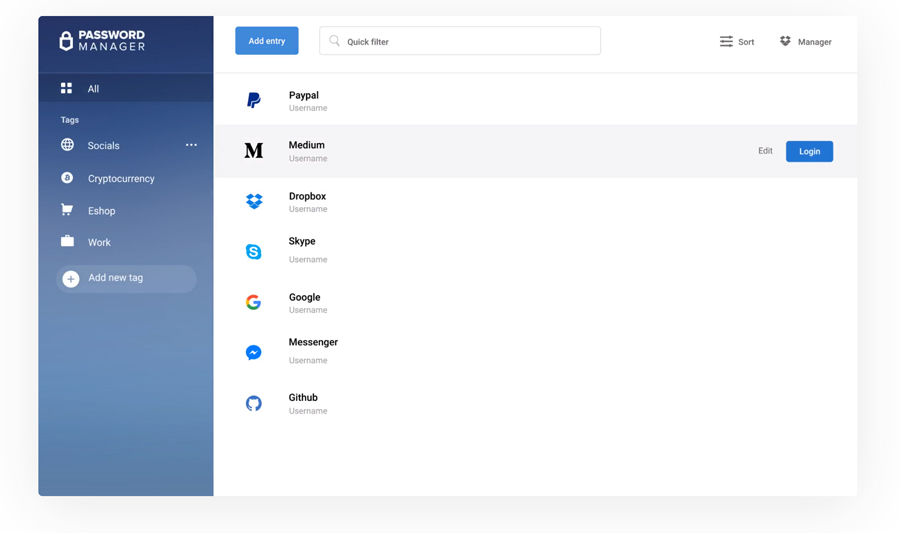Click the Dropbox logo icon
Image resolution: width=900 pixels, height=533 pixels.
pos(254,201)
